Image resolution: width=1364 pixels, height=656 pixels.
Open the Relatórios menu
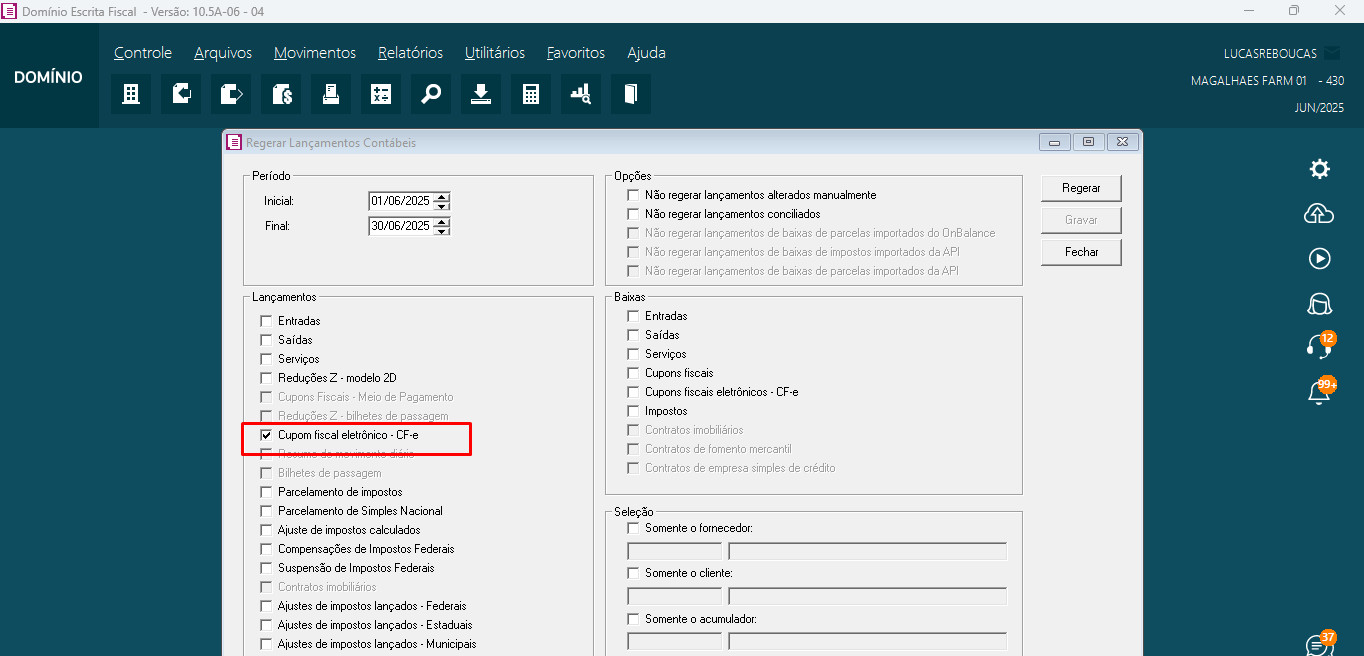pos(410,53)
